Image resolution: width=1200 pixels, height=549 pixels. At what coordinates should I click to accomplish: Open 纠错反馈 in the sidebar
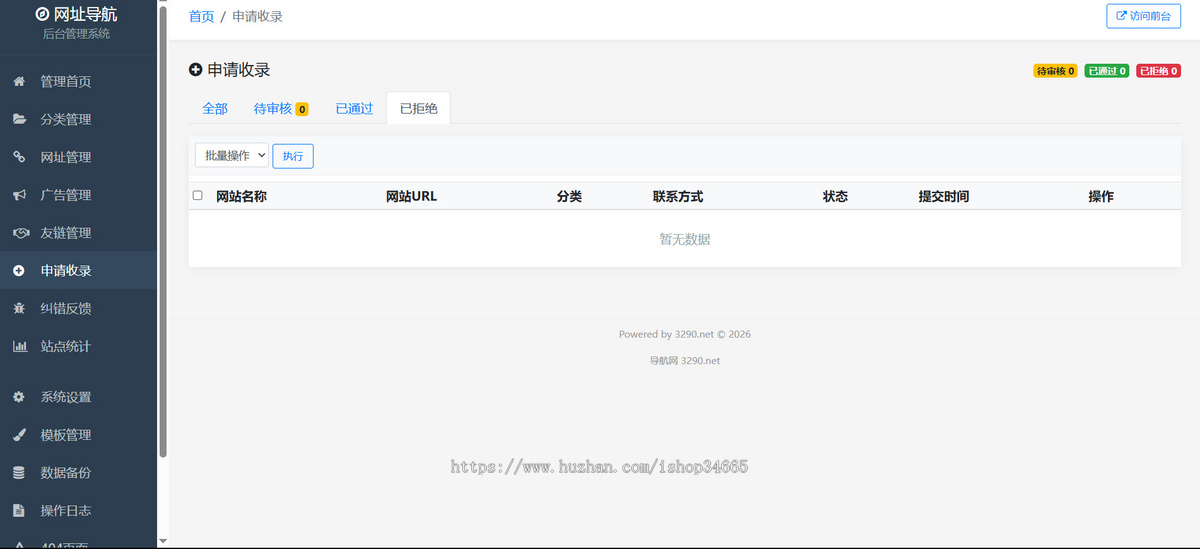[x=78, y=309]
